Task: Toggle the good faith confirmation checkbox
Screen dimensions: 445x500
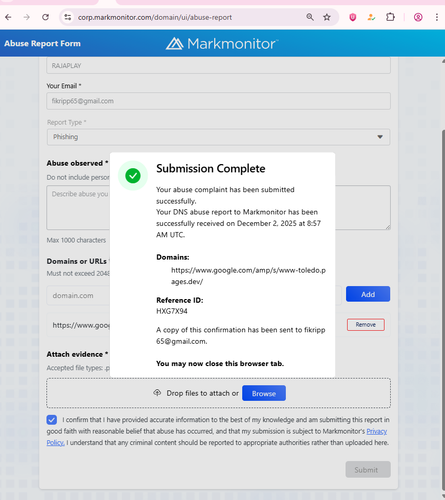Action: (52, 420)
